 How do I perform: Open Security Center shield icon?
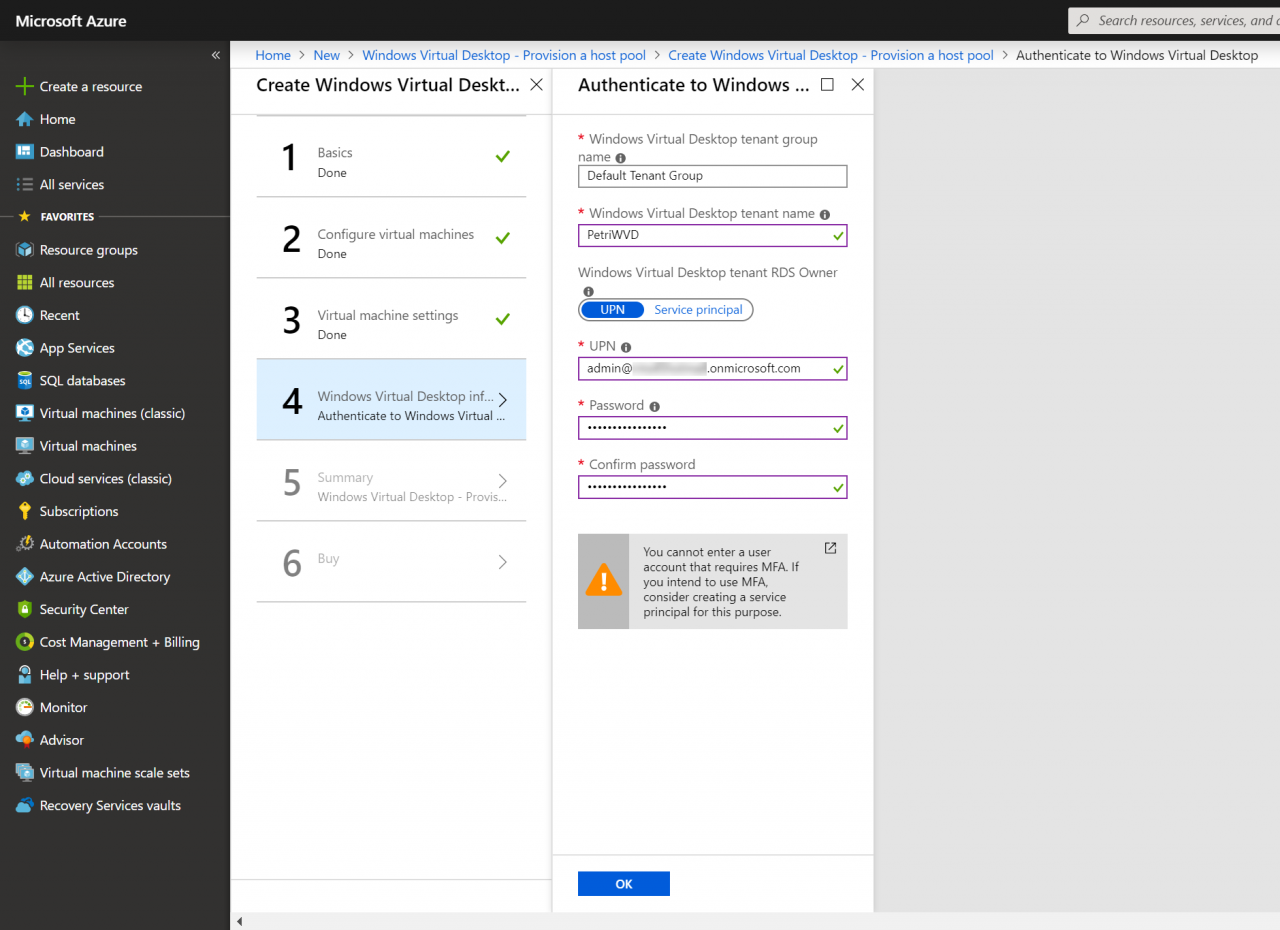click(x=24, y=609)
